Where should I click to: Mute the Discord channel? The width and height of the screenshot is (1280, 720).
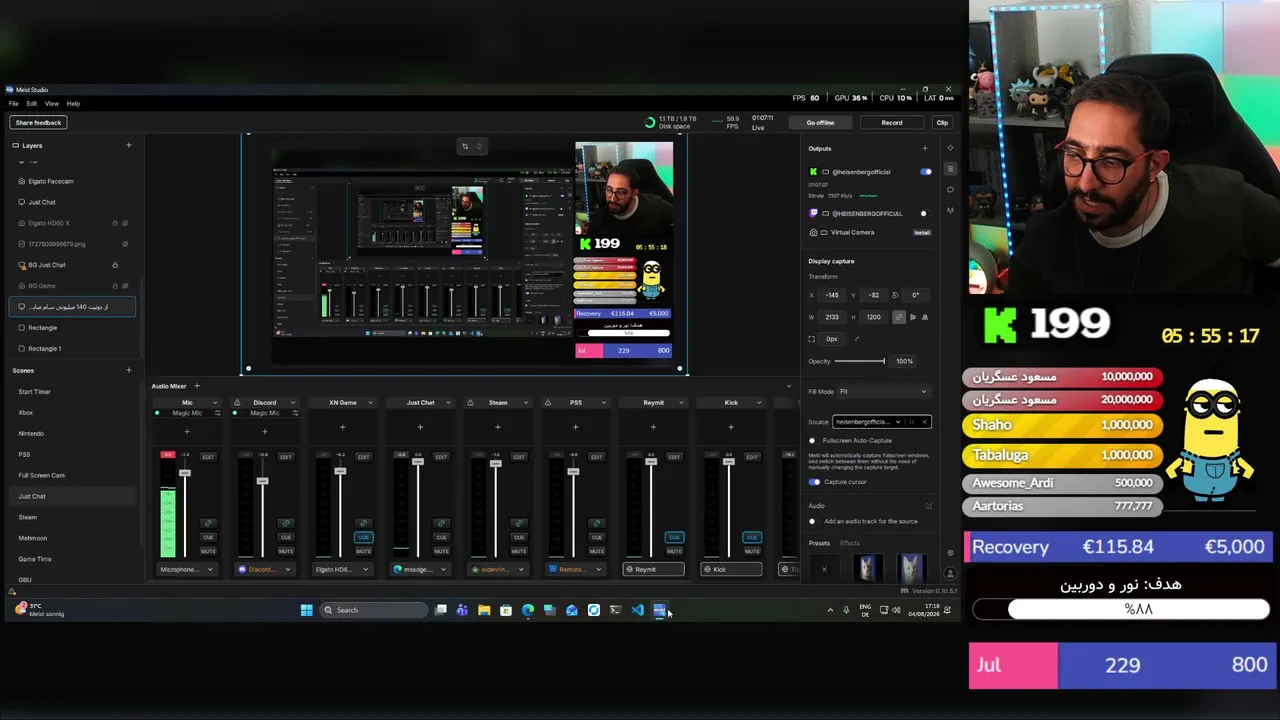coord(286,551)
